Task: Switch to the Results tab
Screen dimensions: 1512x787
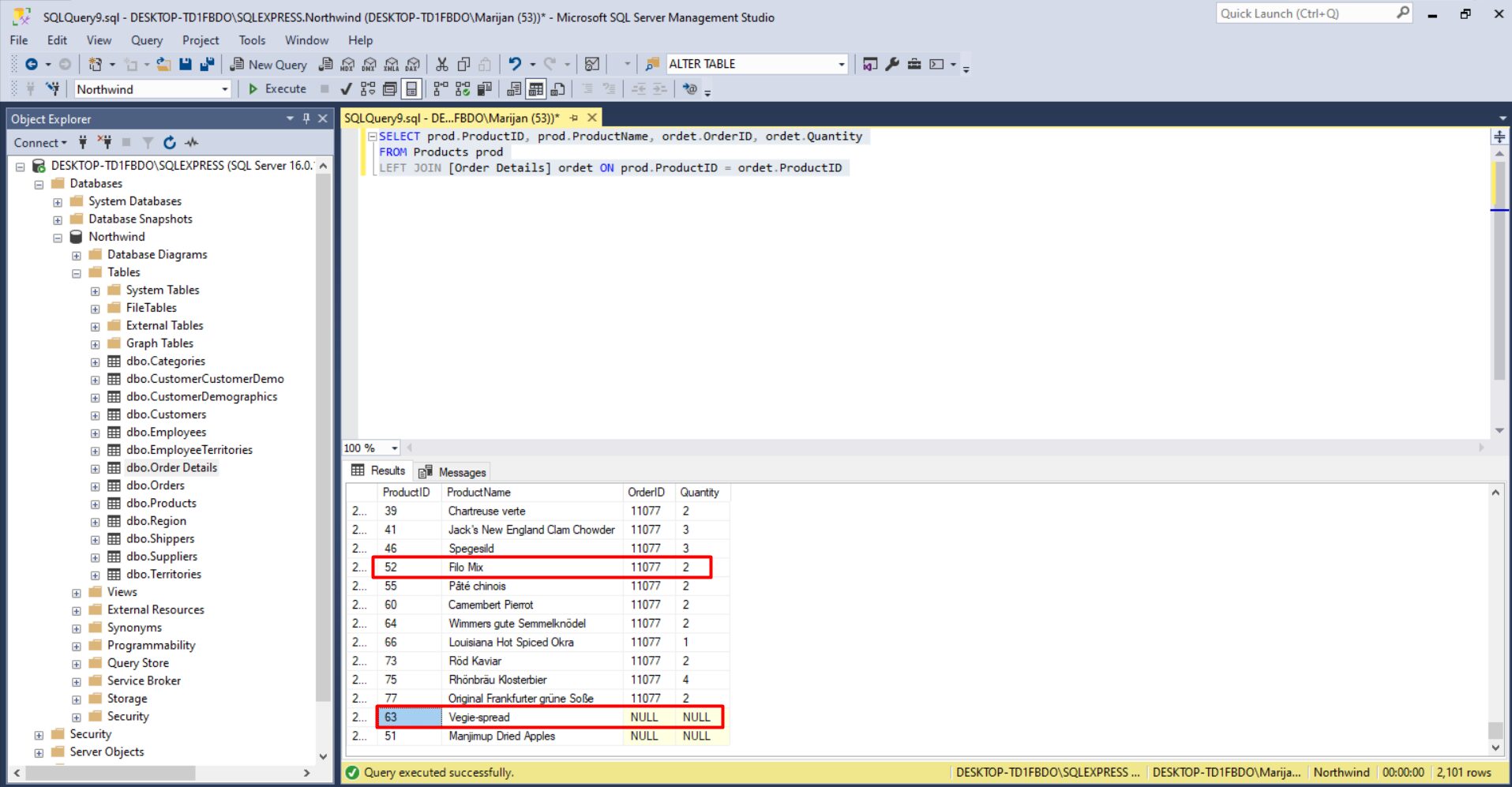Action: pyautogui.click(x=378, y=470)
